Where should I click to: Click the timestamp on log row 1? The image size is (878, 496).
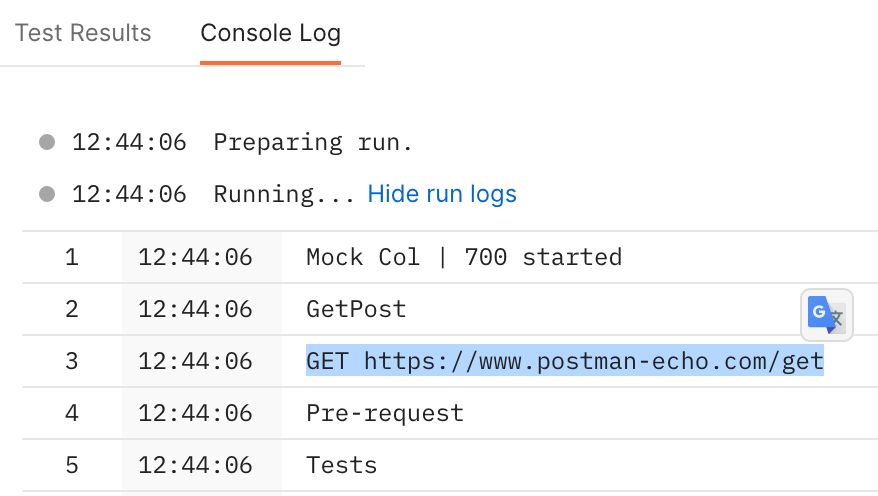coord(195,258)
